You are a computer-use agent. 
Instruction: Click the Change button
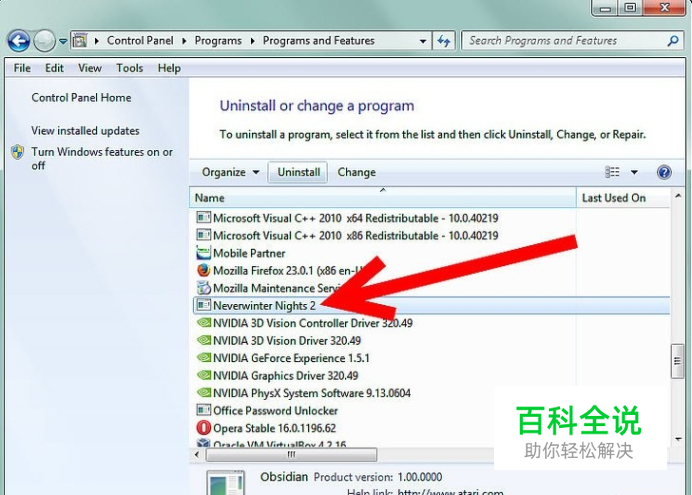[x=357, y=172]
